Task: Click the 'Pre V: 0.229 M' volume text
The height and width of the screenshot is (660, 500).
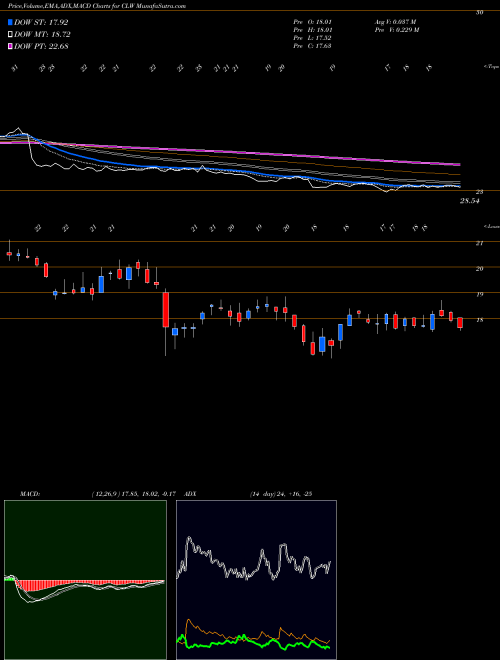Action: (396, 30)
